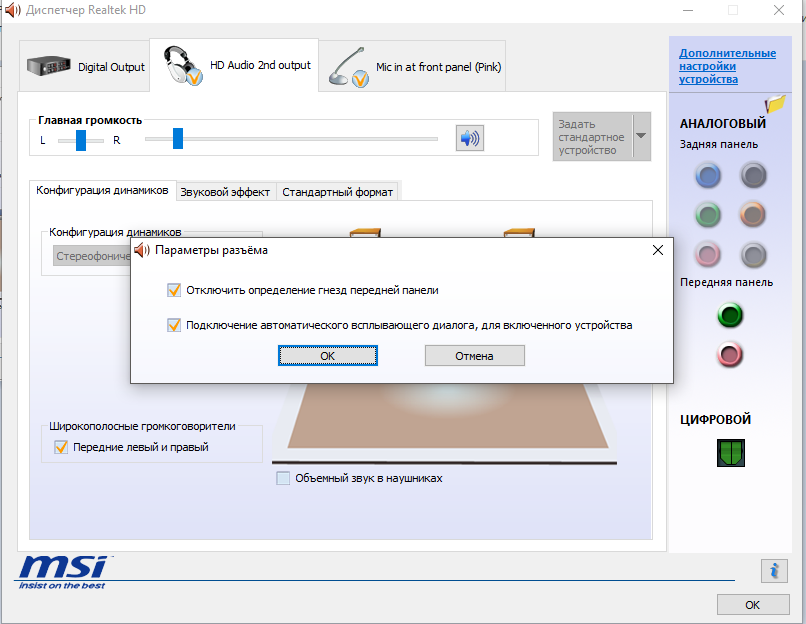Click the main volume slider handle
The image size is (806, 624).
tap(178, 139)
